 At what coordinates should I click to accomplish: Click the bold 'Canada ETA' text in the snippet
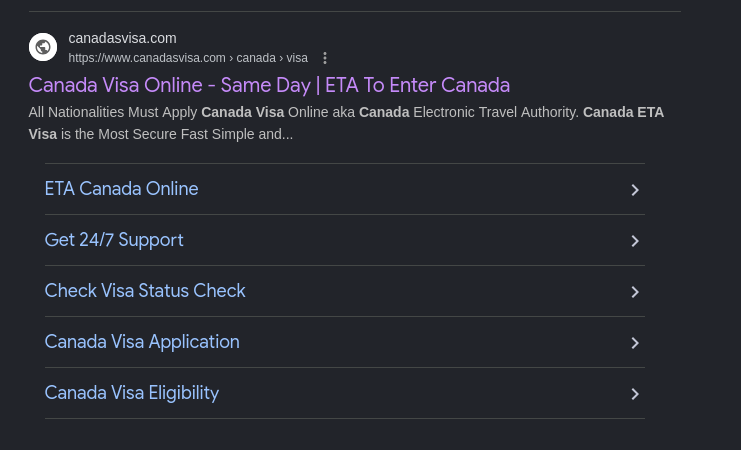(623, 112)
